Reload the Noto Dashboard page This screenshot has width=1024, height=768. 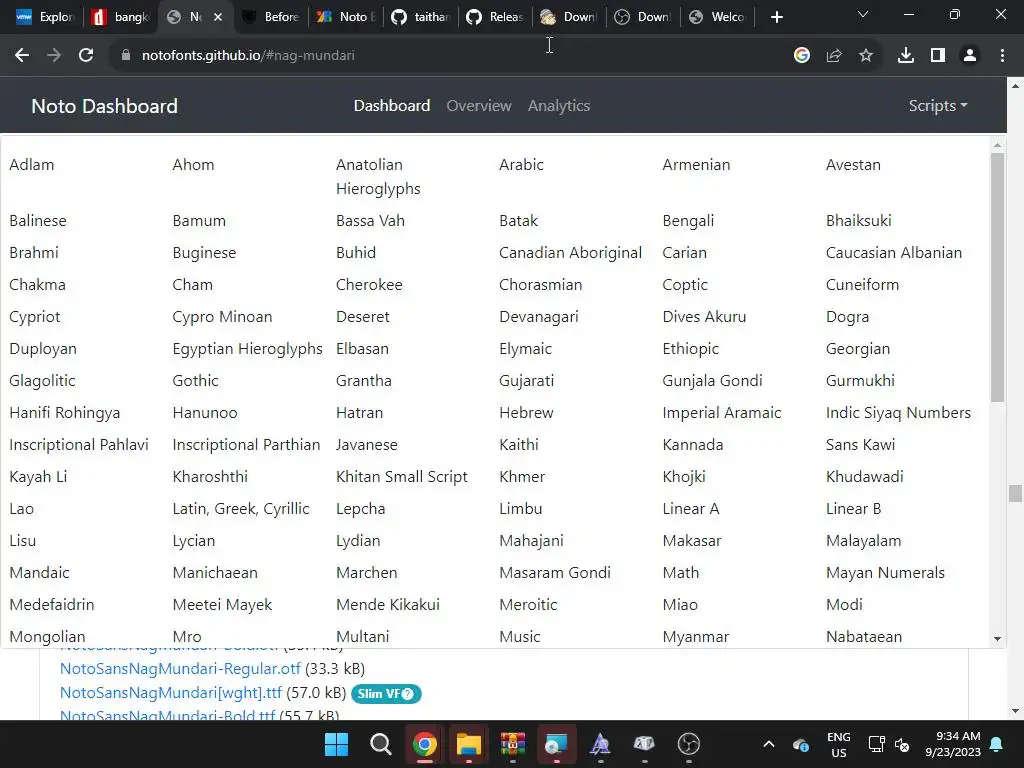86,56
